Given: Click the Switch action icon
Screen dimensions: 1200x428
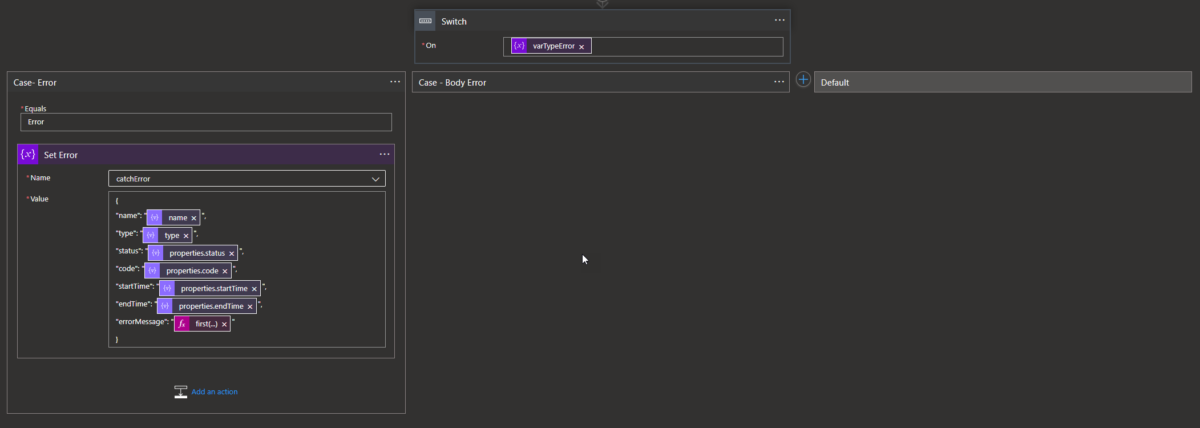Looking at the screenshot, I should (x=425, y=21).
